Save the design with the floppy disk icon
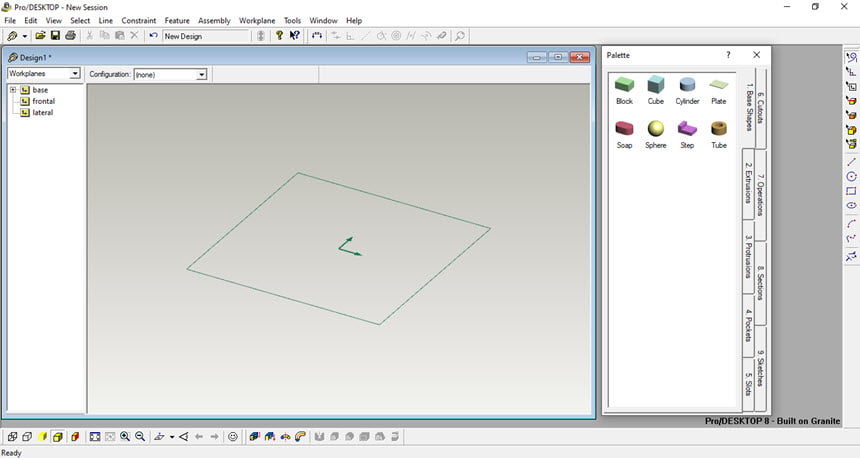This screenshot has height=458, width=860. pos(55,36)
